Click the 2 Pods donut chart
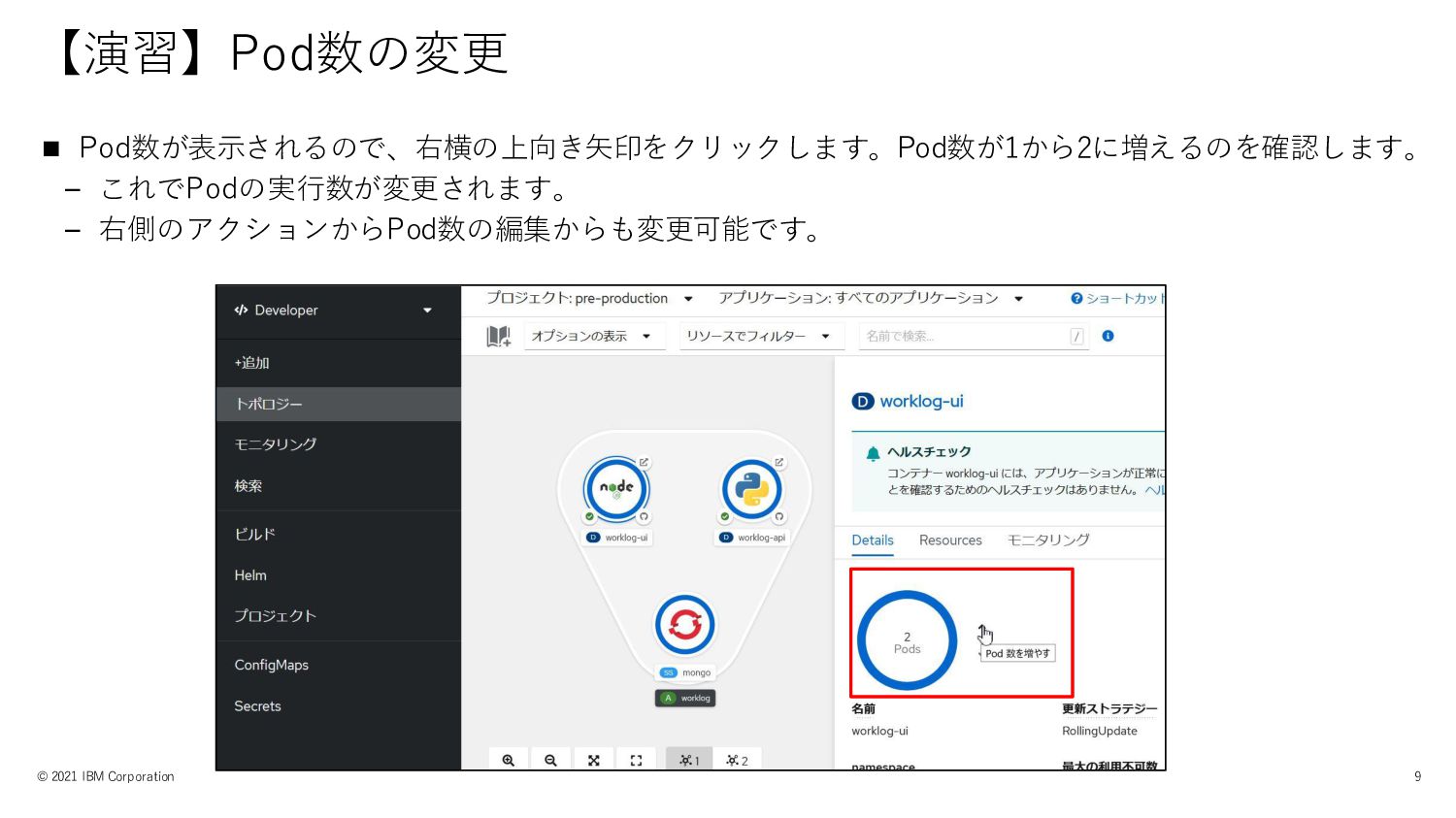1456x818 pixels. pos(907,641)
